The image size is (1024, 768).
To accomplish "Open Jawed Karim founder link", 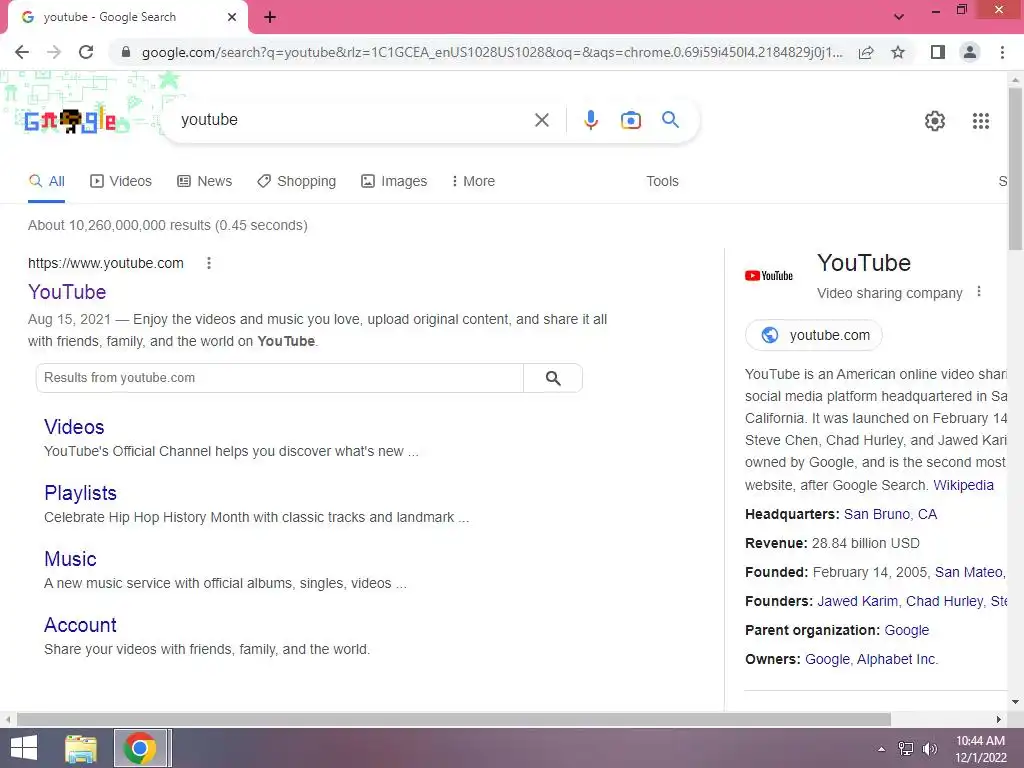I will click(x=857, y=601).
